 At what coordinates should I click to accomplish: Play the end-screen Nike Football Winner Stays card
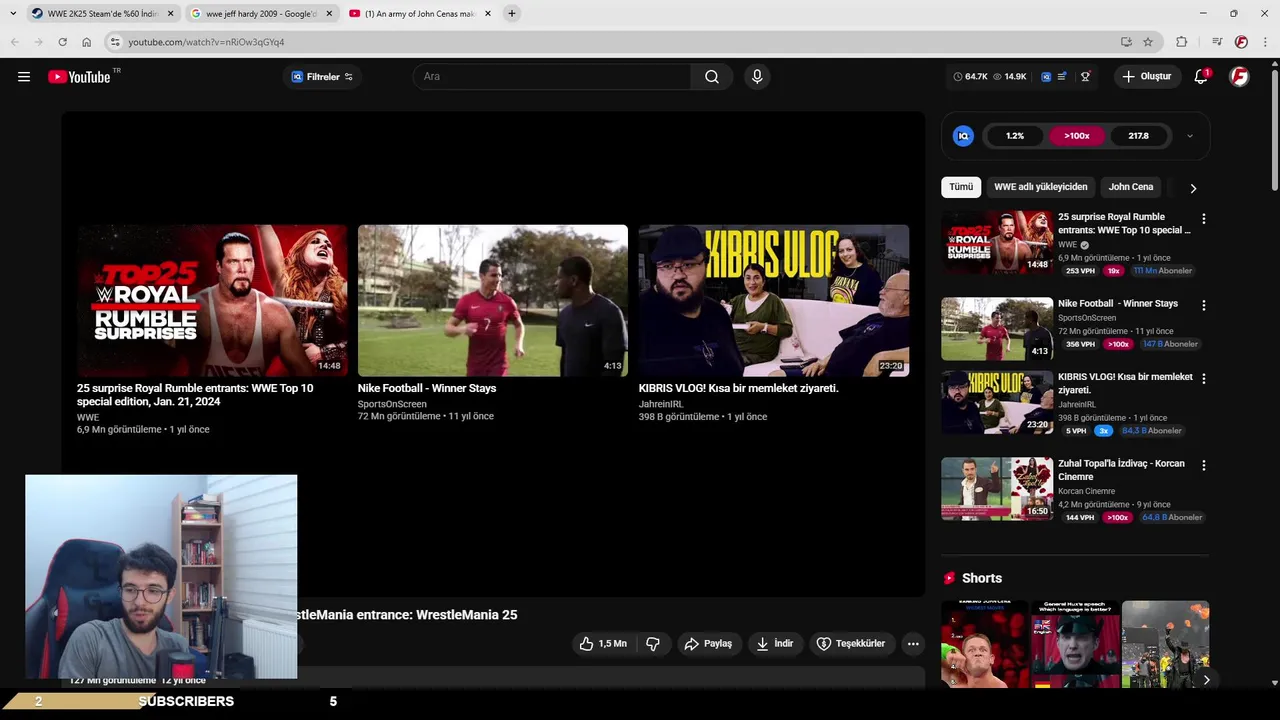tap(493, 300)
